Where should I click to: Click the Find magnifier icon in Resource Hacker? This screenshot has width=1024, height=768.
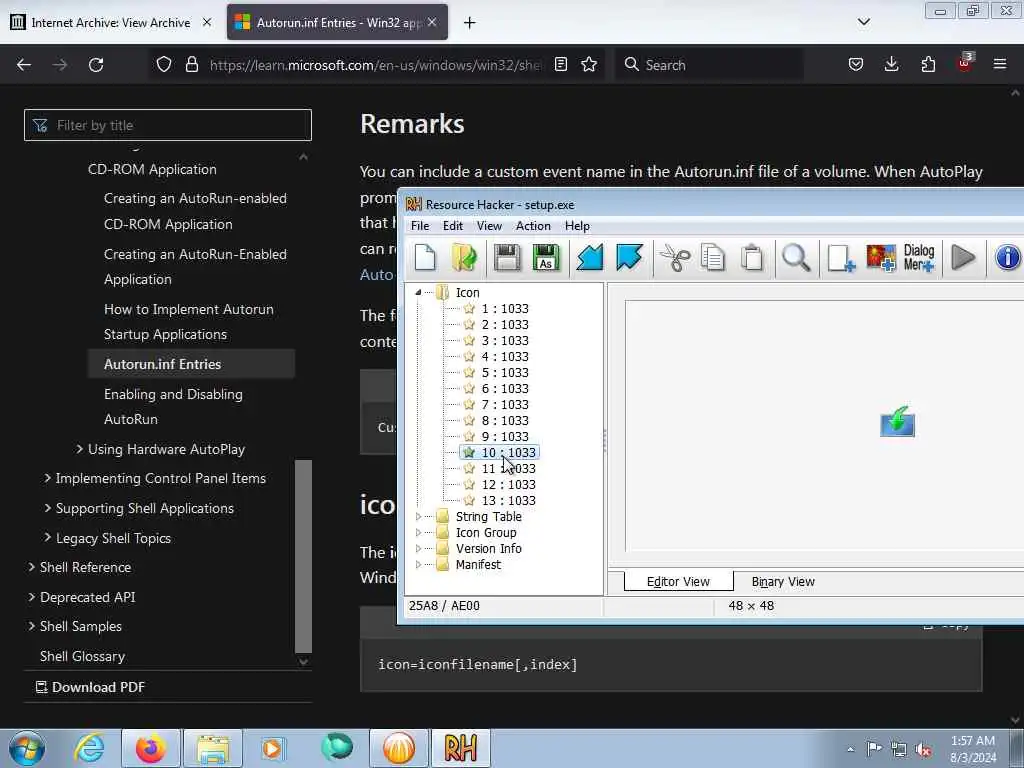pyautogui.click(x=796, y=257)
